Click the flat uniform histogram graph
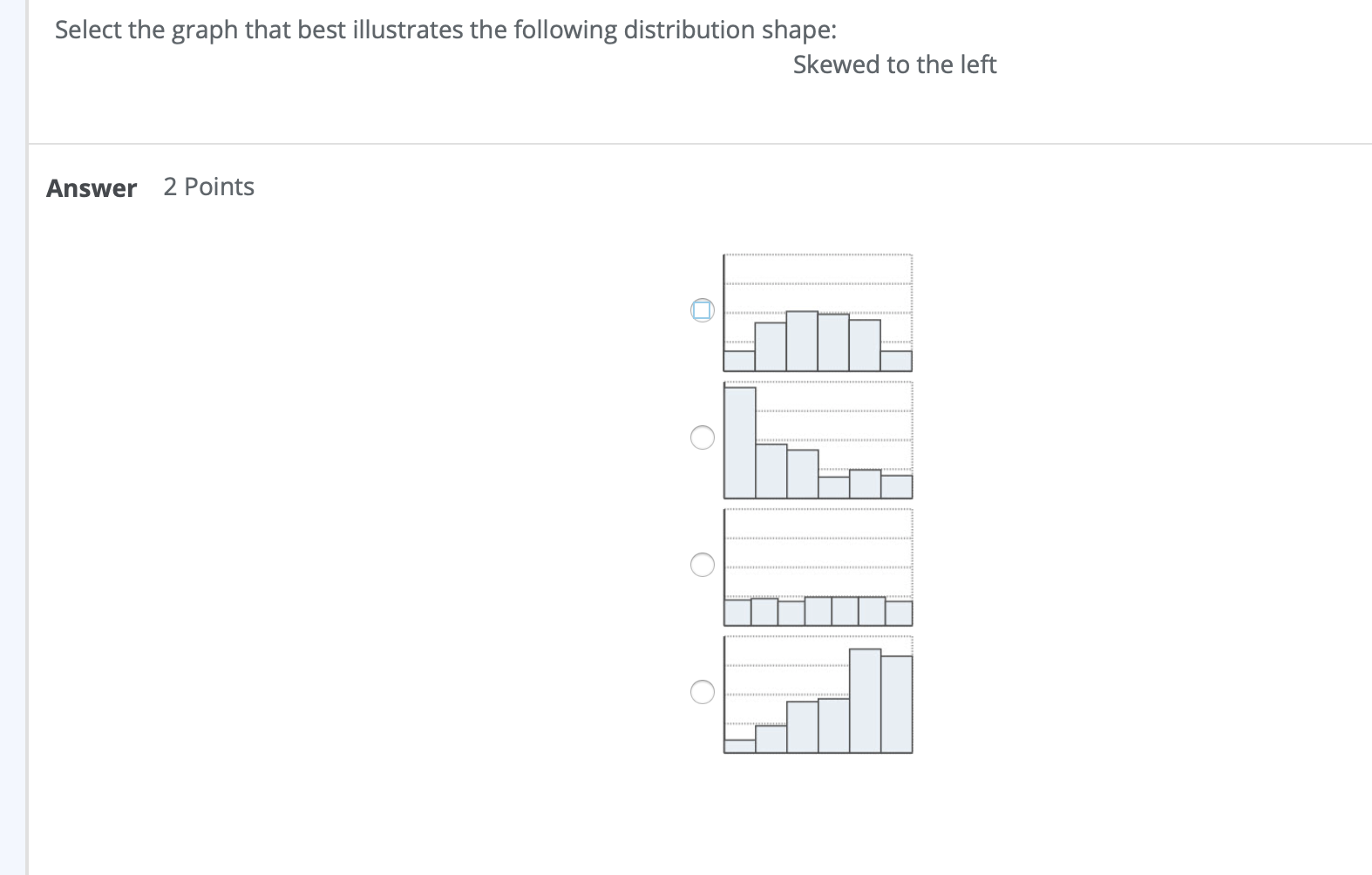 pyautogui.click(x=818, y=567)
